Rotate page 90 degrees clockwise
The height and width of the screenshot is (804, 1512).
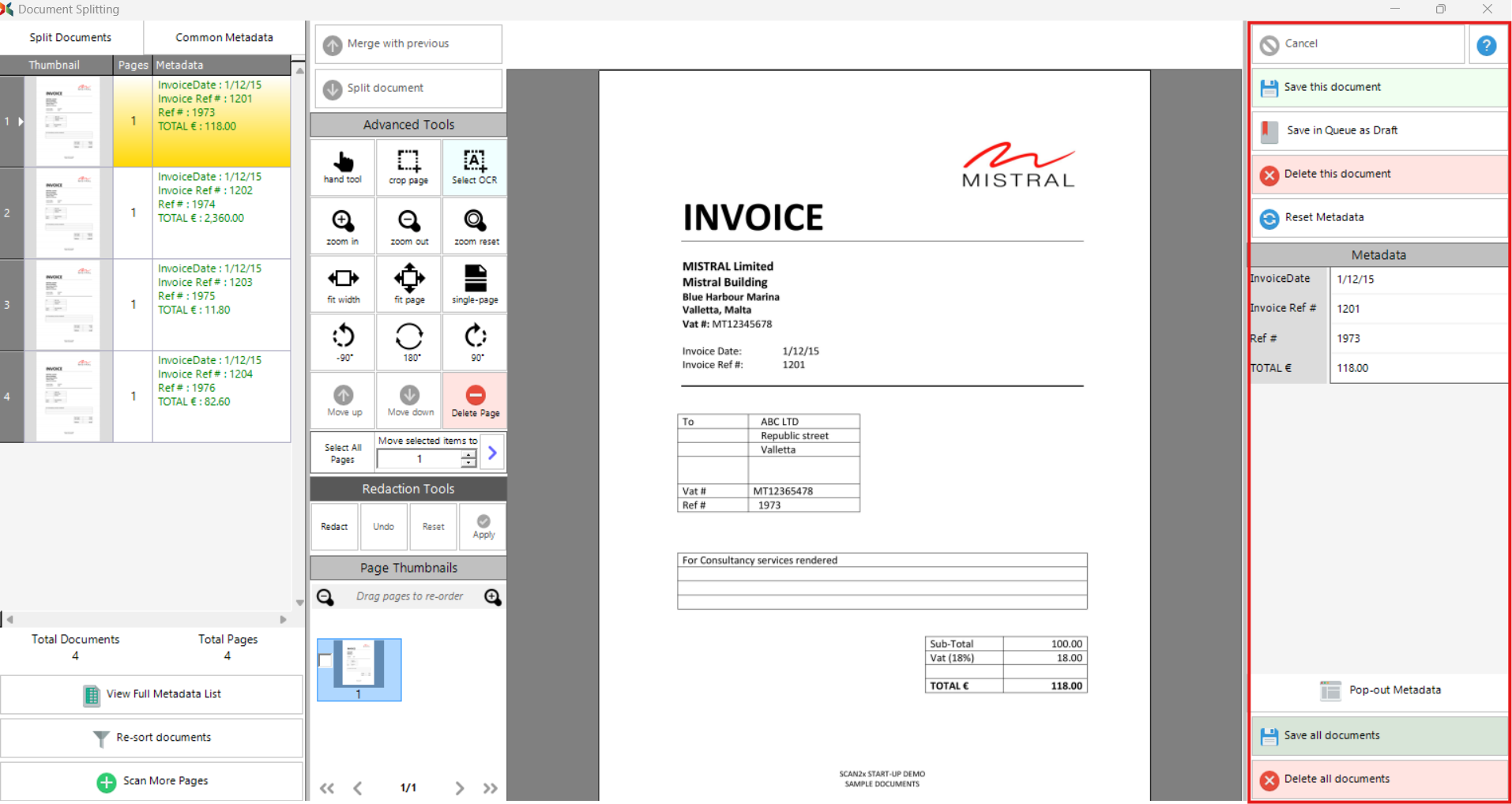(476, 342)
